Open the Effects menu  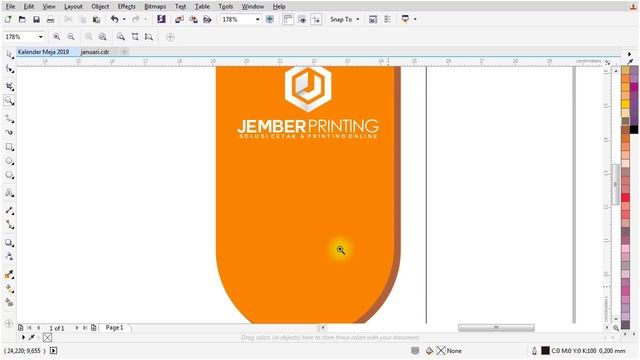126,7
